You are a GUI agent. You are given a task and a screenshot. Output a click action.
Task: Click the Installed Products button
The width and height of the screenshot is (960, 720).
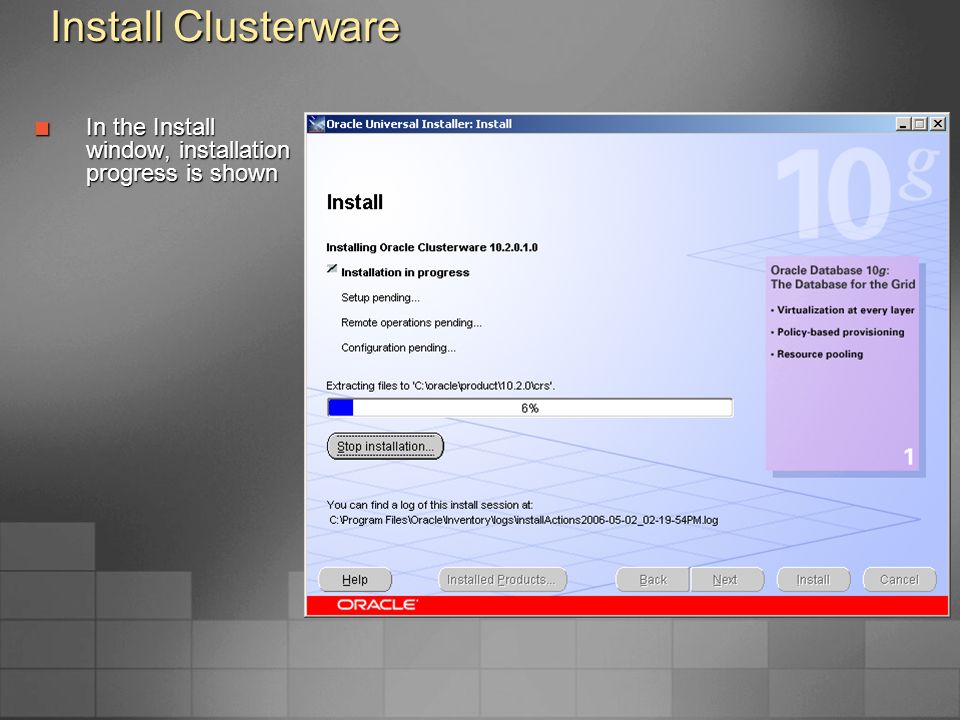(x=503, y=580)
